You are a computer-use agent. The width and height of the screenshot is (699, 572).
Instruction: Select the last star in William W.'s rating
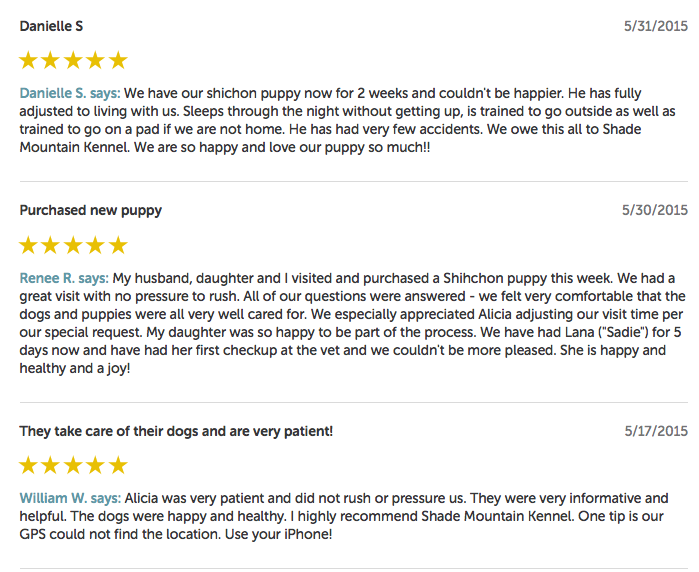click(x=118, y=465)
